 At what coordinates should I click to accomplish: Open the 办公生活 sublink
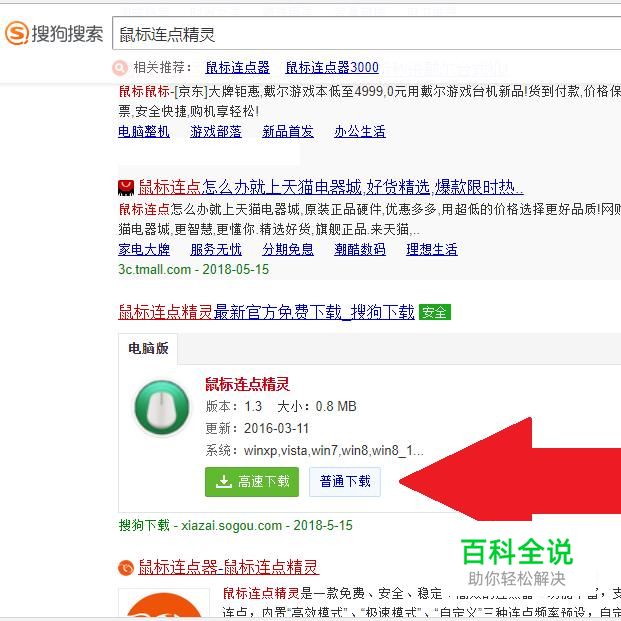(360, 131)
